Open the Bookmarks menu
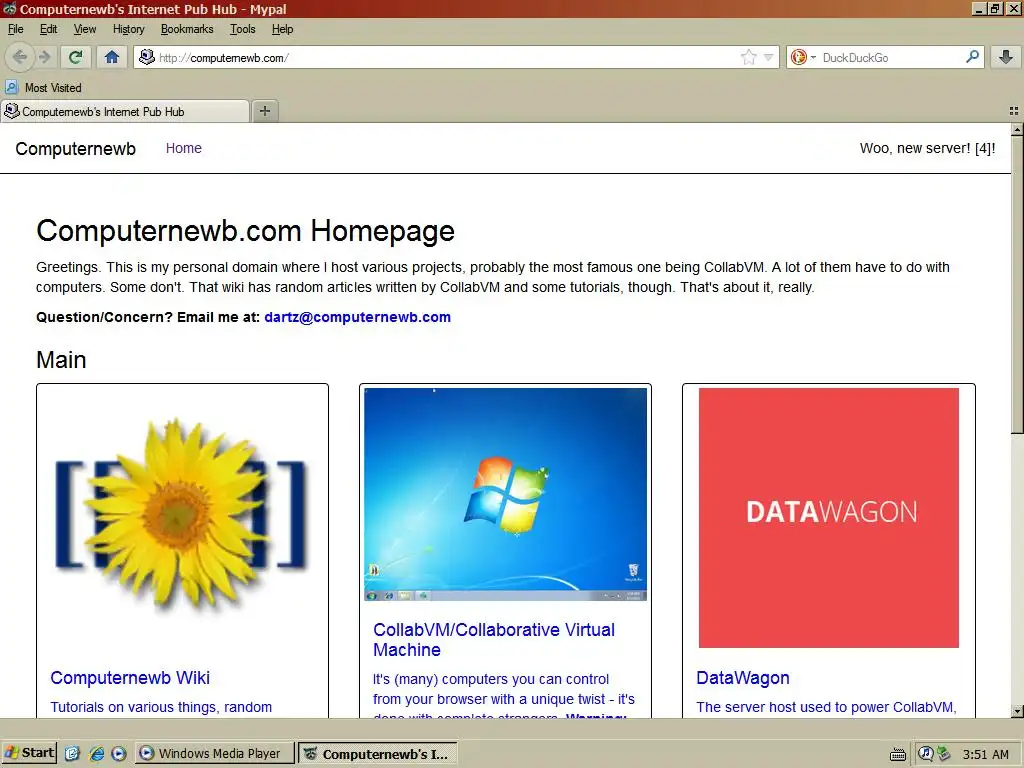The image size is (1024, 768). click(187, 29)
